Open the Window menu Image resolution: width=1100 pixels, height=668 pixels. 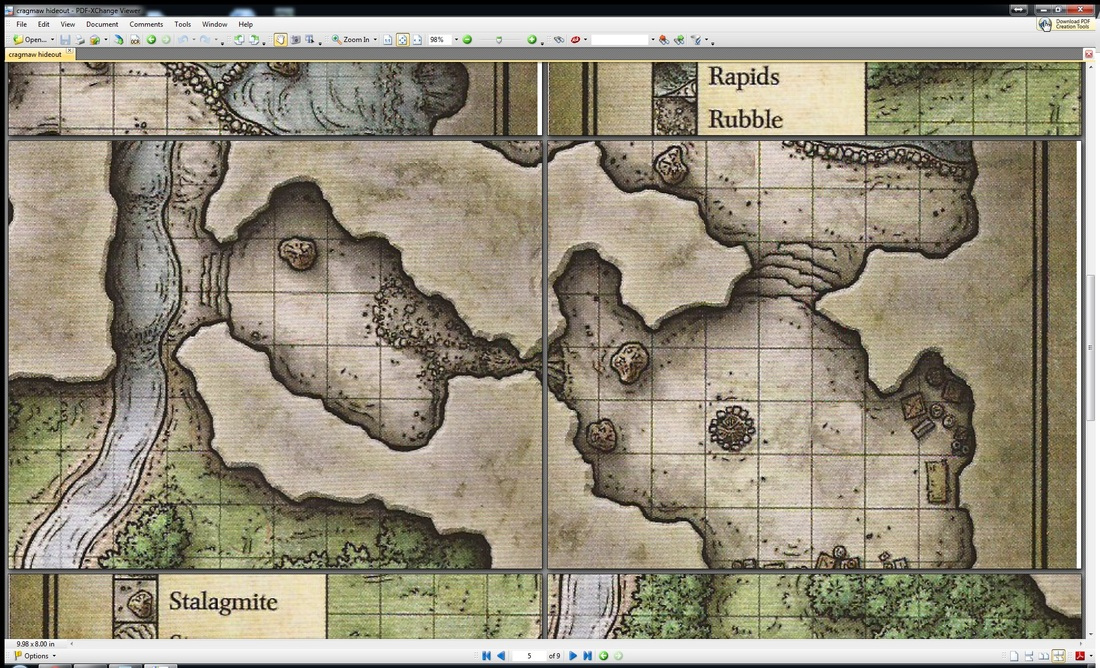pyautogui.click(x=215, y=24)
